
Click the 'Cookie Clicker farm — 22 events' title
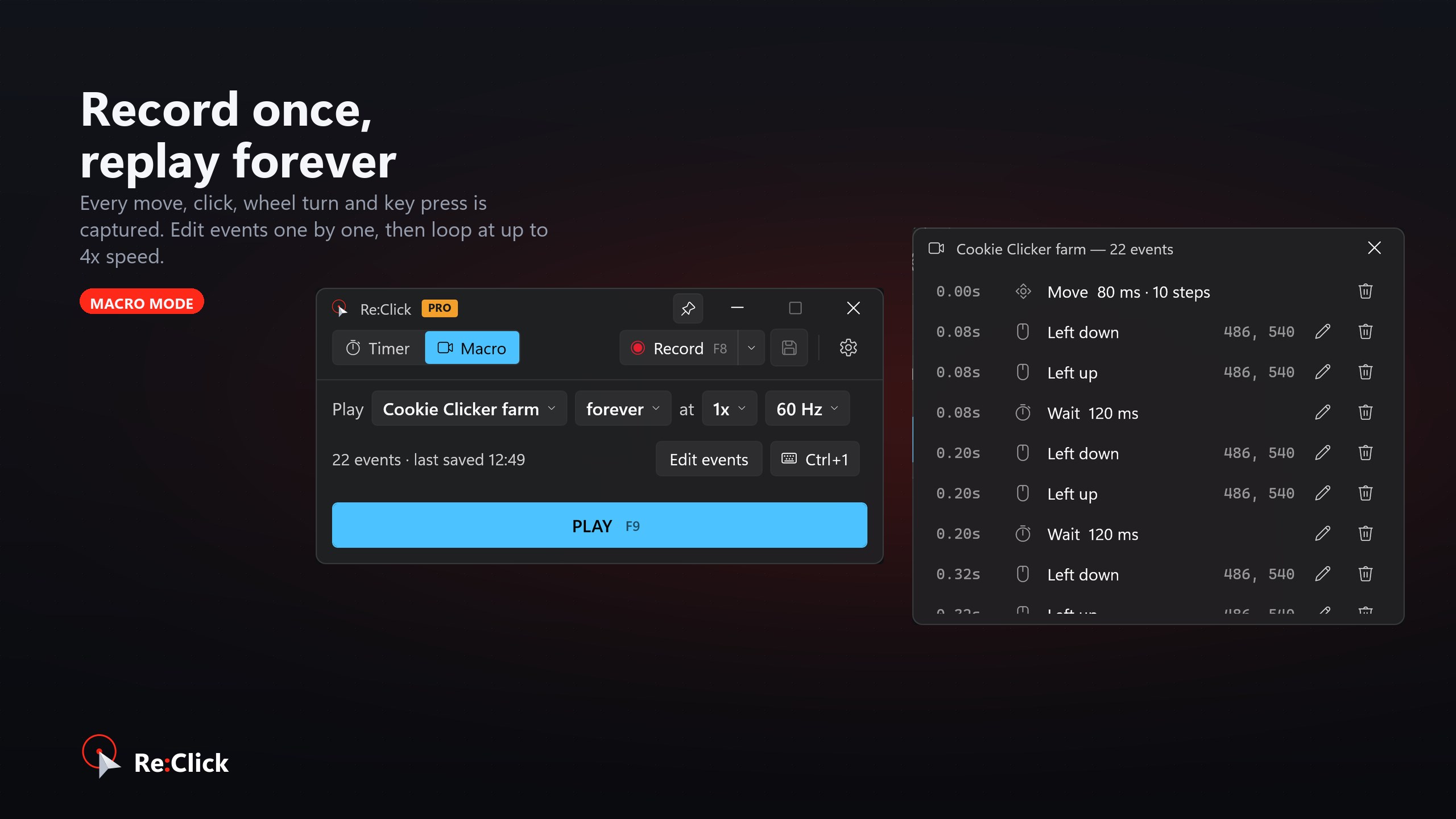[1064, 249]
